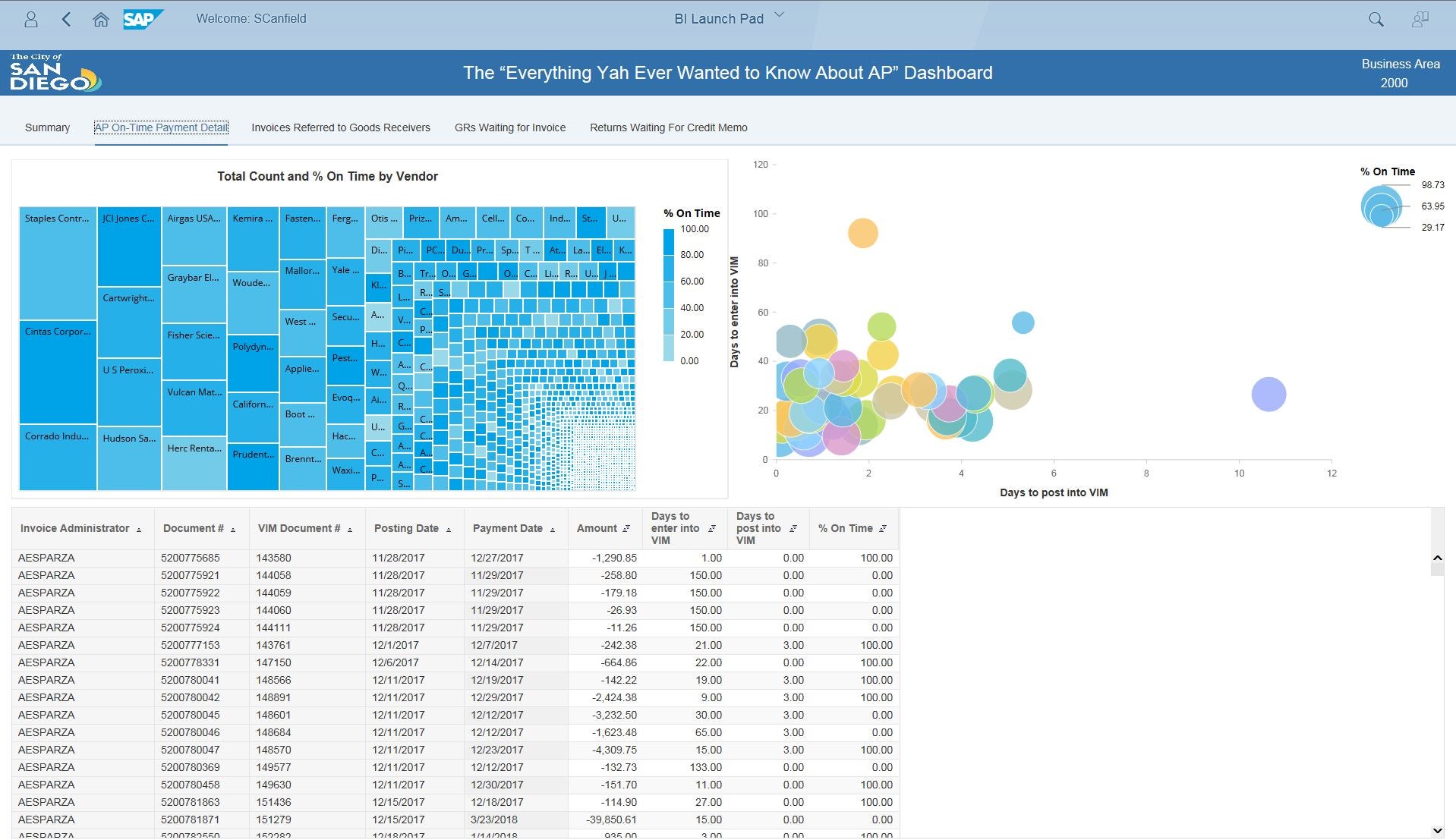Click the City of San Diego logo
The height and width of the screenshot is (840, 1456).
click(55, 72)
